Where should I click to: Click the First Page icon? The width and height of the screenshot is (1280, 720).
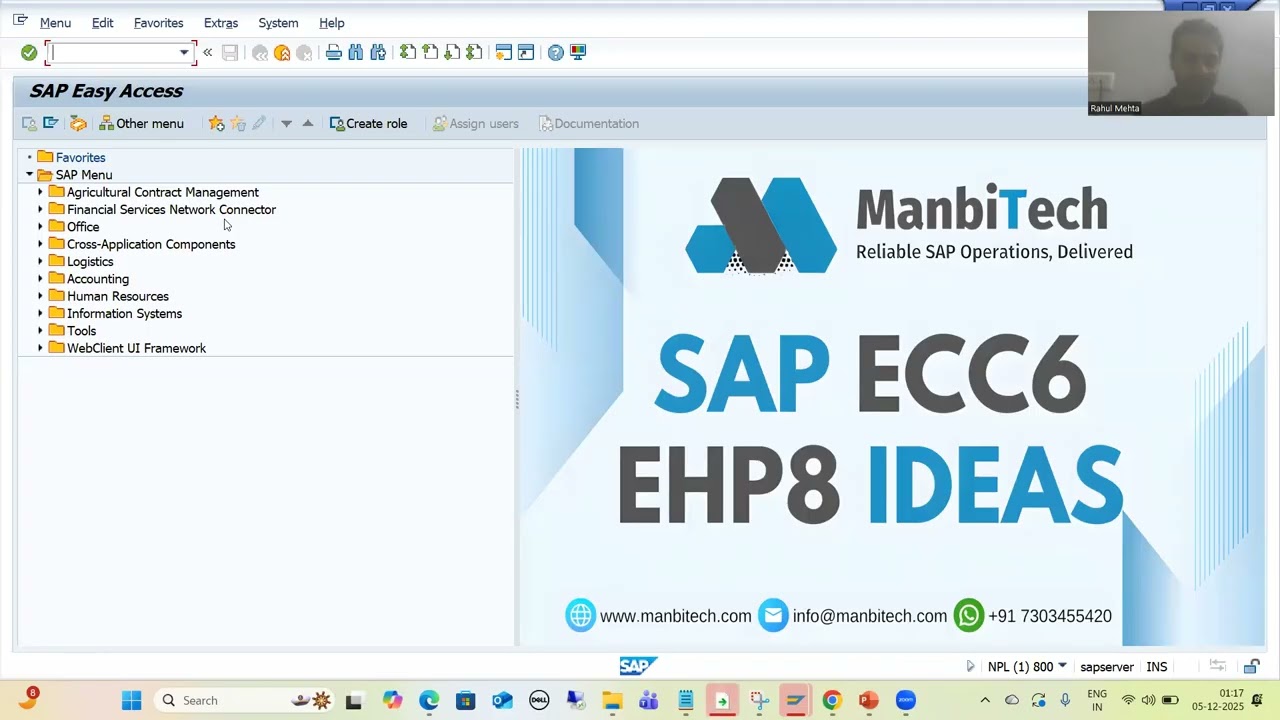408,52
